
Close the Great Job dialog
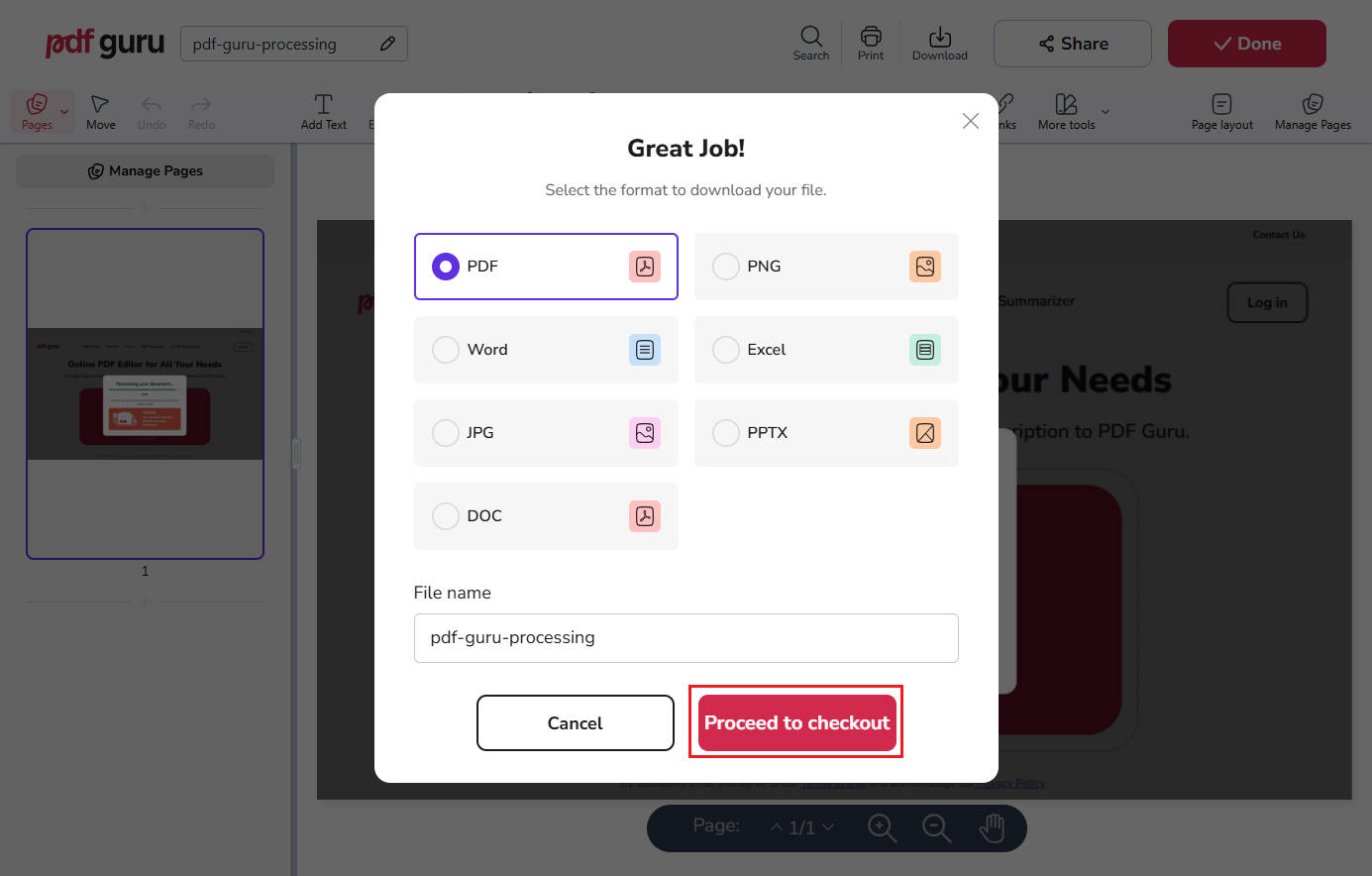(x=971, y=121)
